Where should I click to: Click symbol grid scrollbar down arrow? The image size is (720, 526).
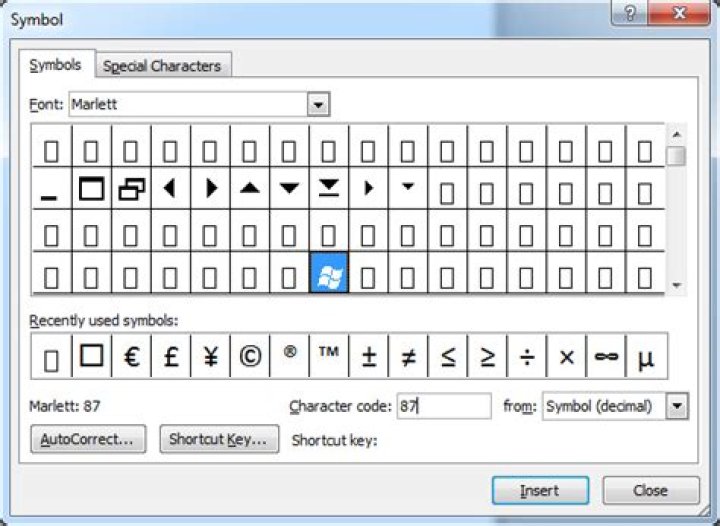click(676, 285)
